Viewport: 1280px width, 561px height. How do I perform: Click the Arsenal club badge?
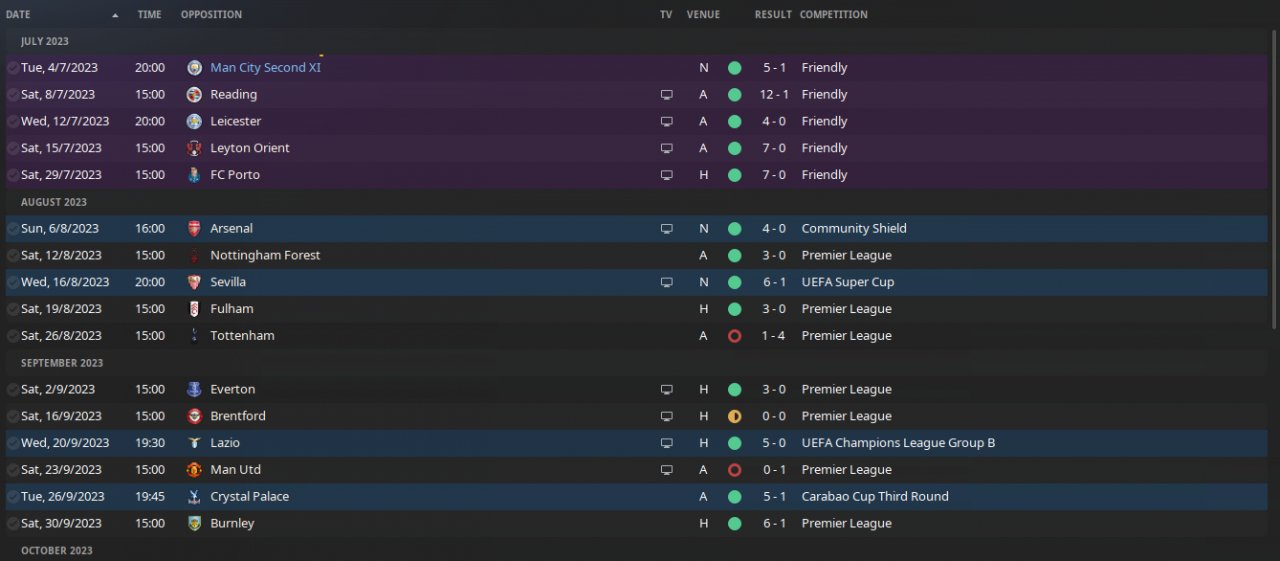coord(194,228)
